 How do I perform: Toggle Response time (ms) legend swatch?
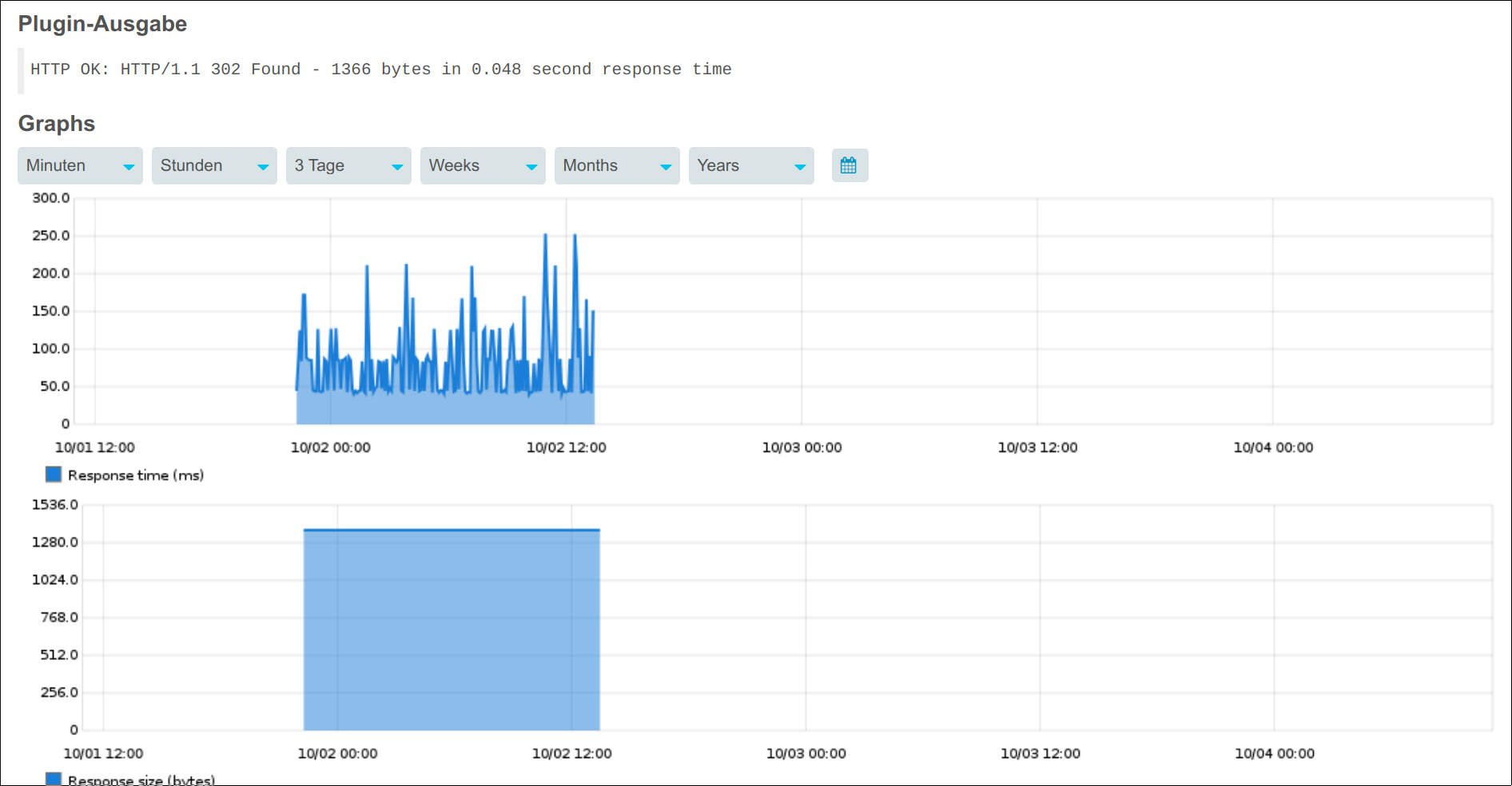[54, 474]
